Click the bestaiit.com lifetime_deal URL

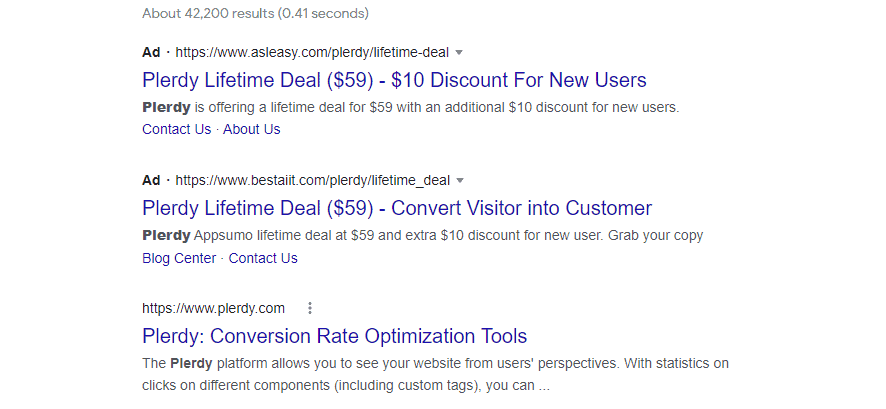[312, 181]
